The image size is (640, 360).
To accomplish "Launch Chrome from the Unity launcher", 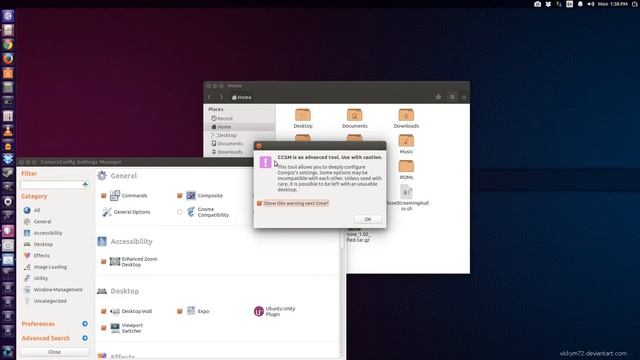I will pos(8,44).
